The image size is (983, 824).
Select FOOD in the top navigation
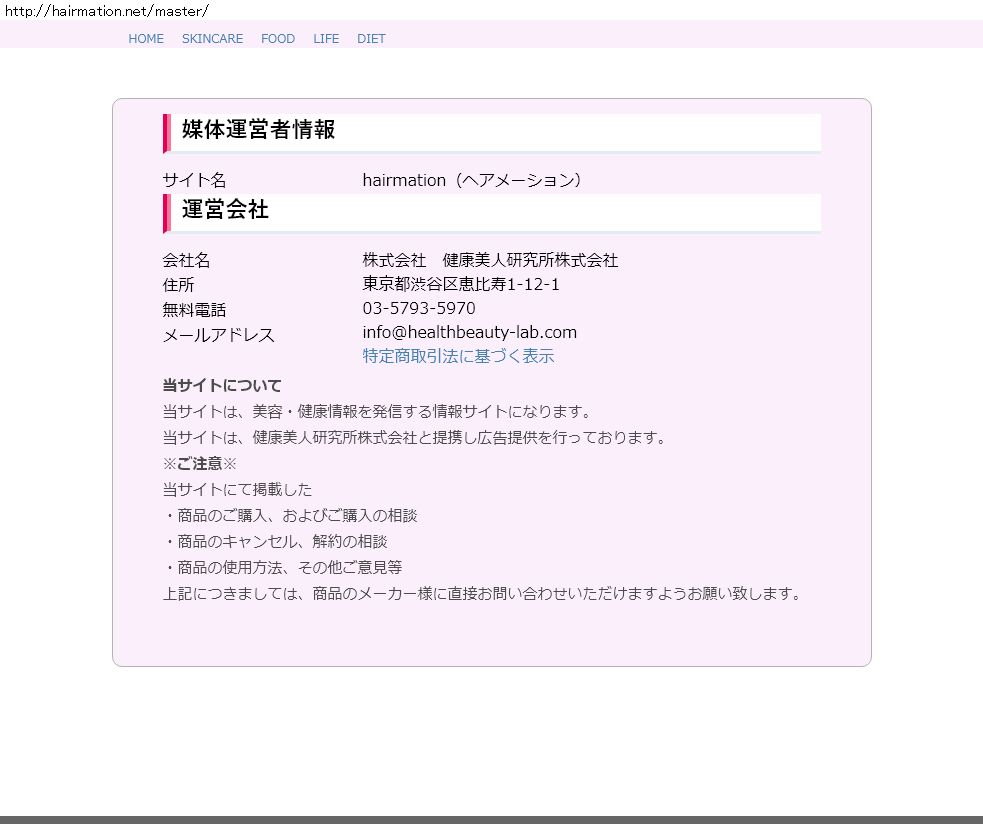[278, 39]
